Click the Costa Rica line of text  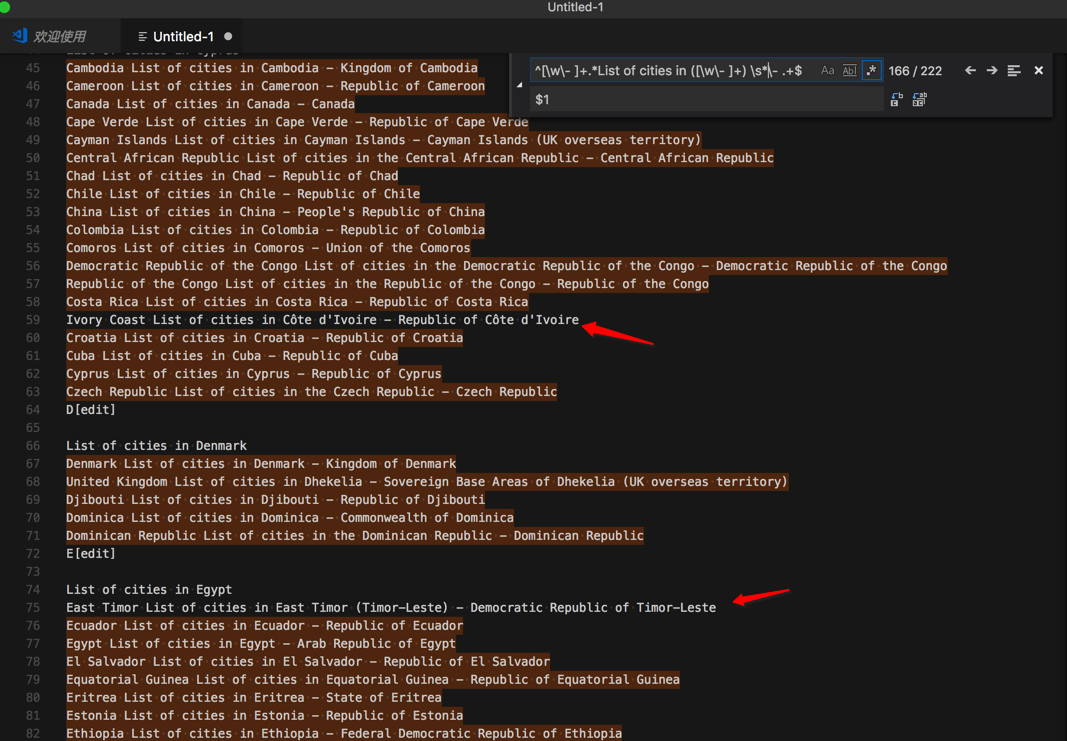pos(297,302)
